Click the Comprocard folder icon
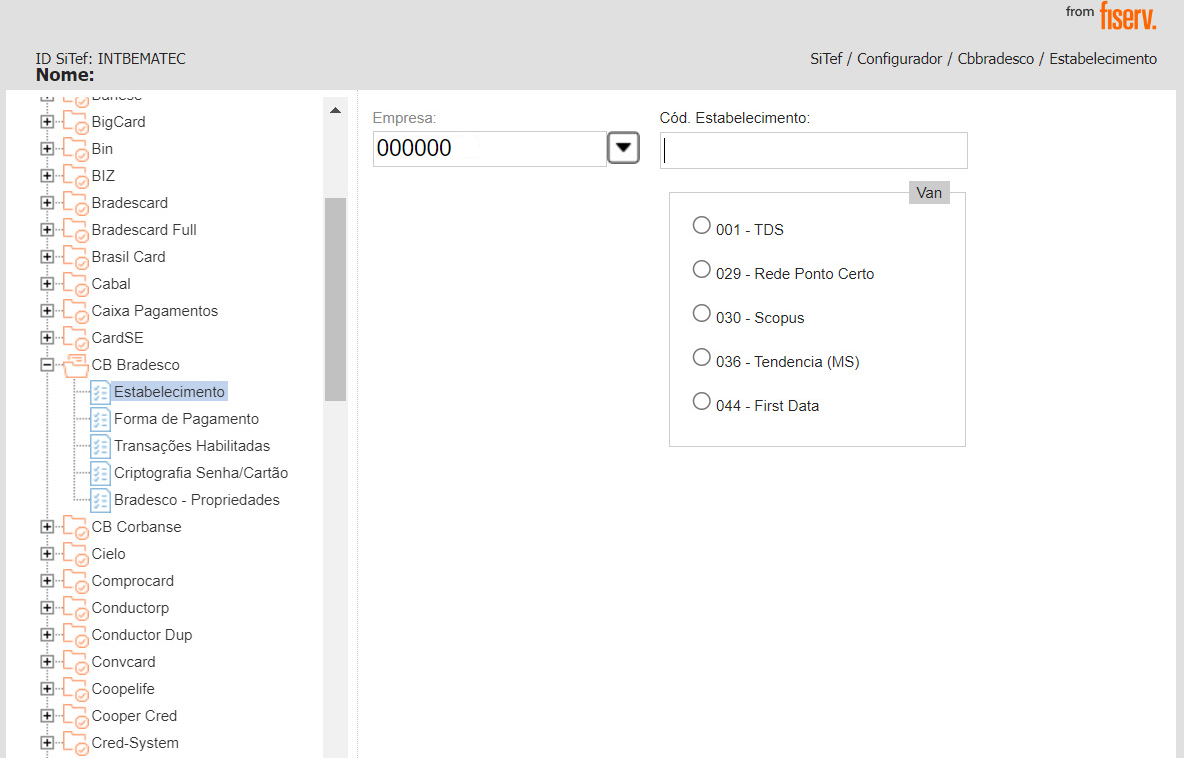 coord(76,581)
